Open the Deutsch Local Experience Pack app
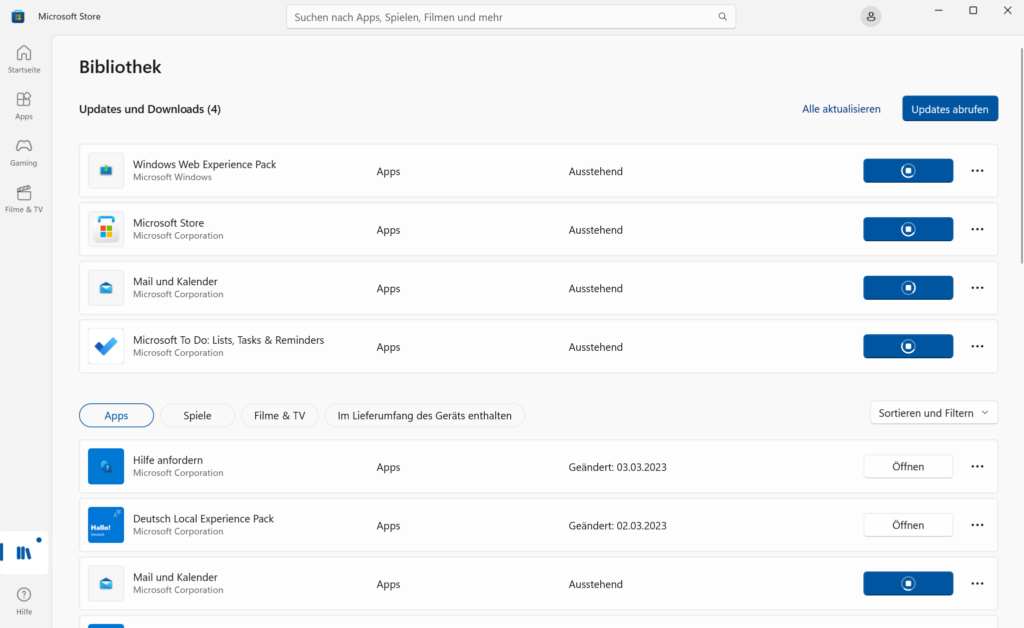The width and height of the screenshot is (1024, 628). [907, 524]
